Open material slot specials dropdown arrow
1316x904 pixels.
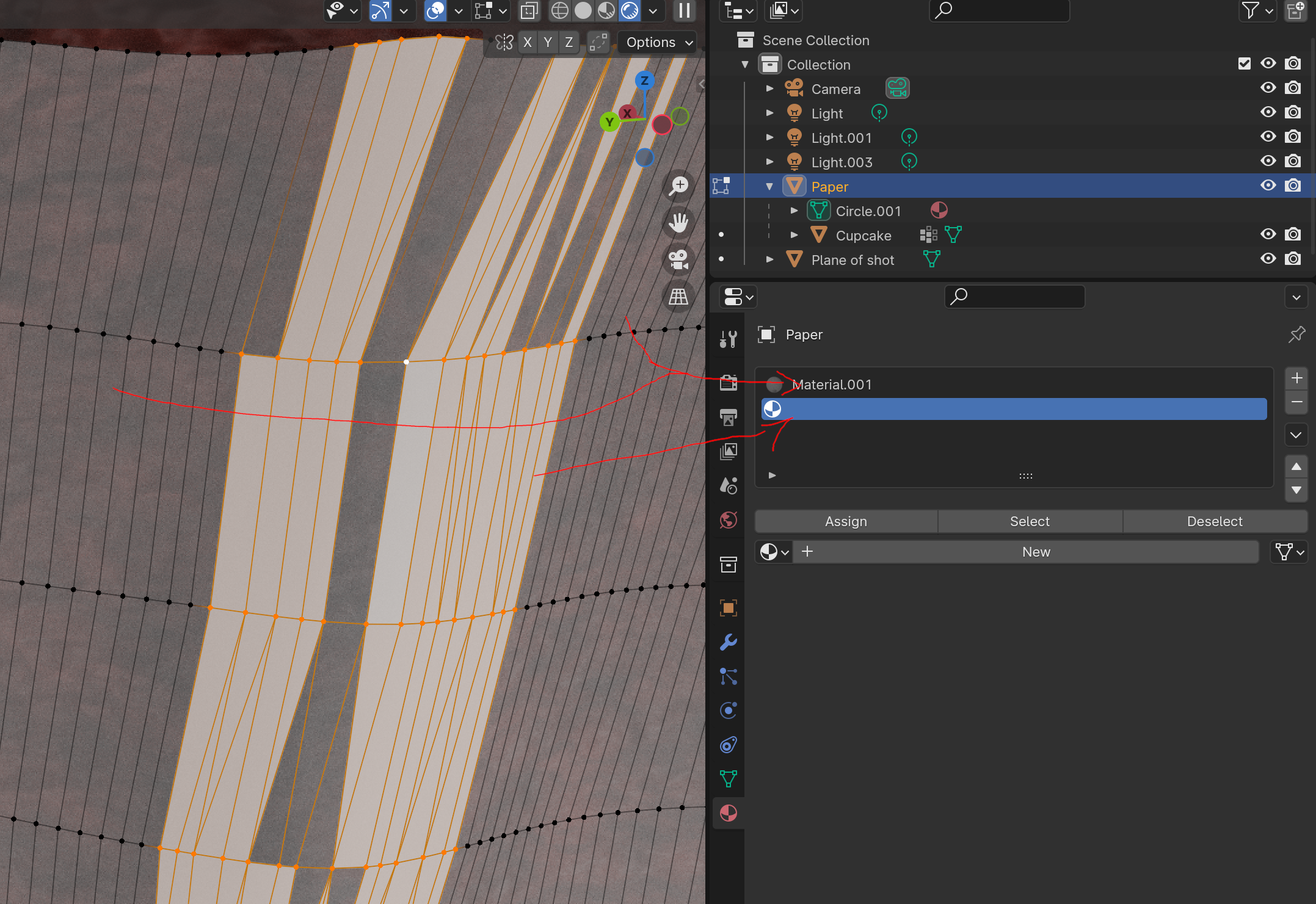click(1296, 435)
